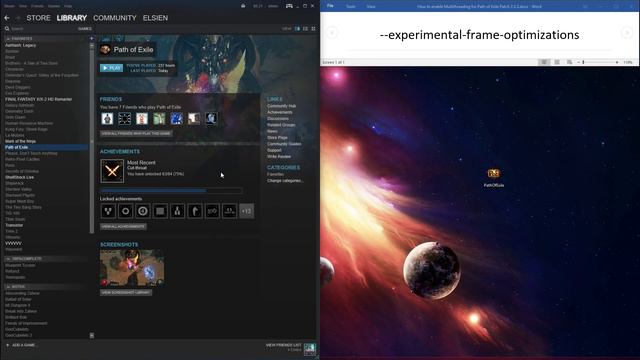Click Add a Game at bottom left
The width and height of the screenshot is (640, 360).
point(20,345)
